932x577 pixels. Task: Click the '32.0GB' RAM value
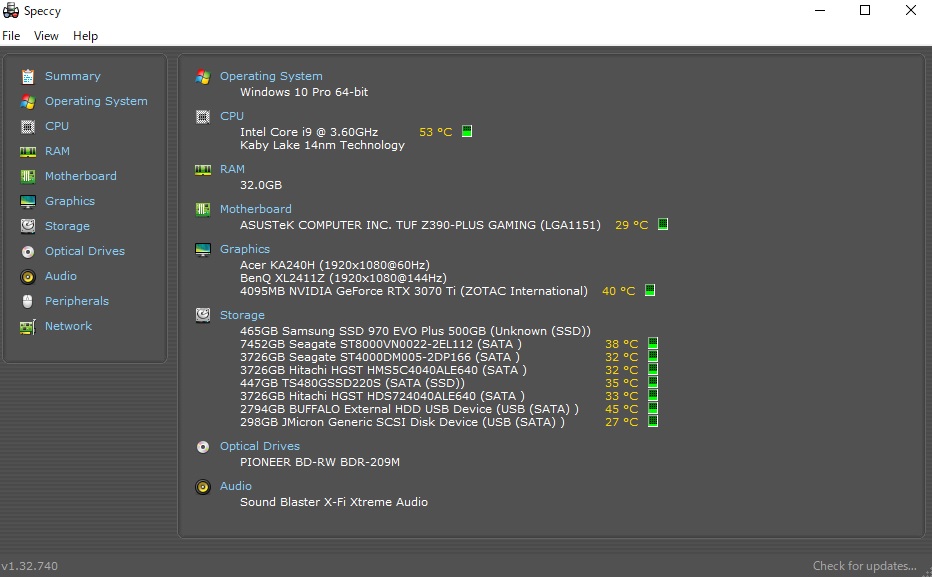[x=261, y=185]
